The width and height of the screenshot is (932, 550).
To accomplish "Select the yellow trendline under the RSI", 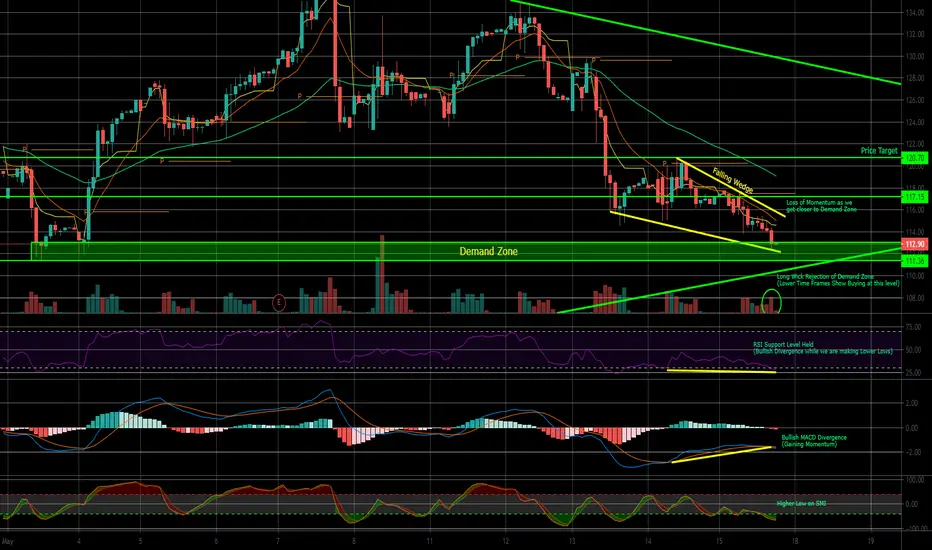I will 722,372.
